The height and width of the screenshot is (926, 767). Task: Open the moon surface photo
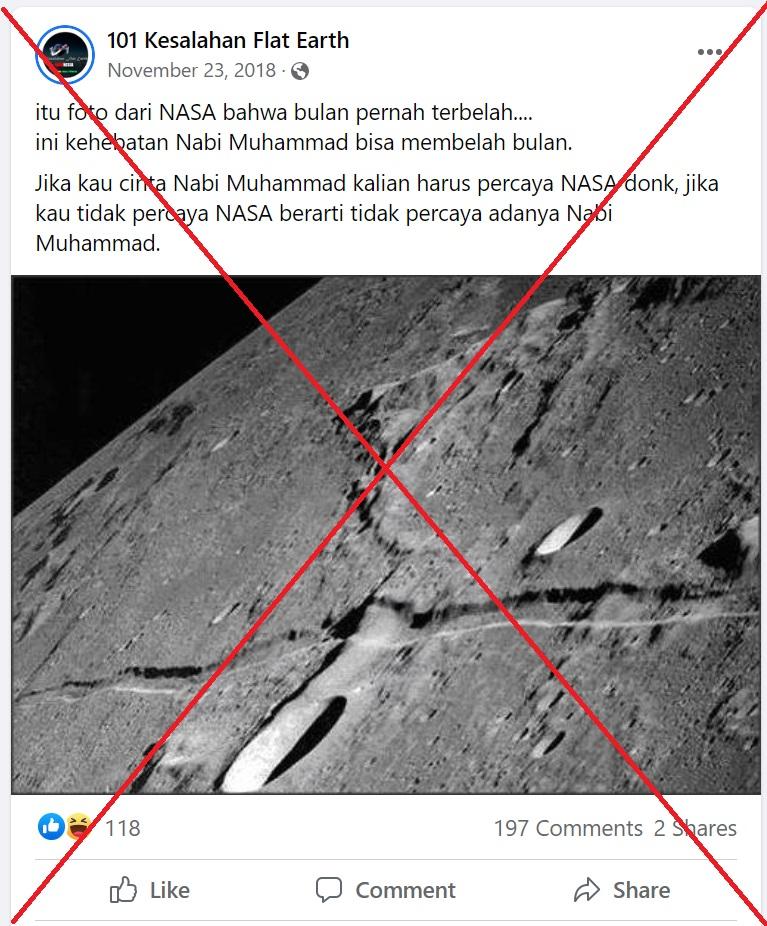tap(386, 534)
